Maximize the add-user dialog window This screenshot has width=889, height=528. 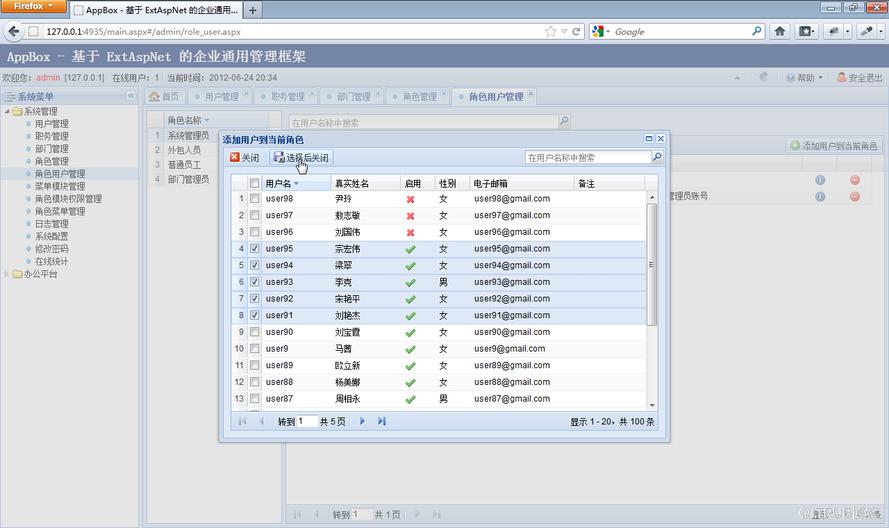point(649,138)
